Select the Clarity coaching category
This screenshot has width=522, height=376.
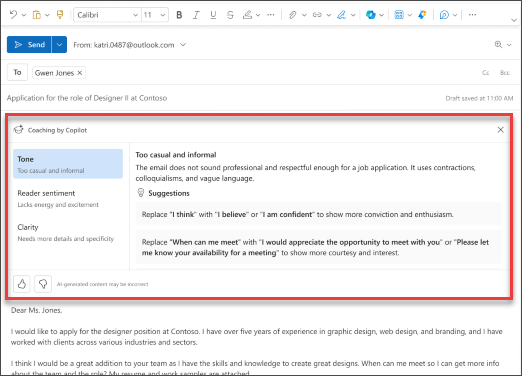[68, 232]
